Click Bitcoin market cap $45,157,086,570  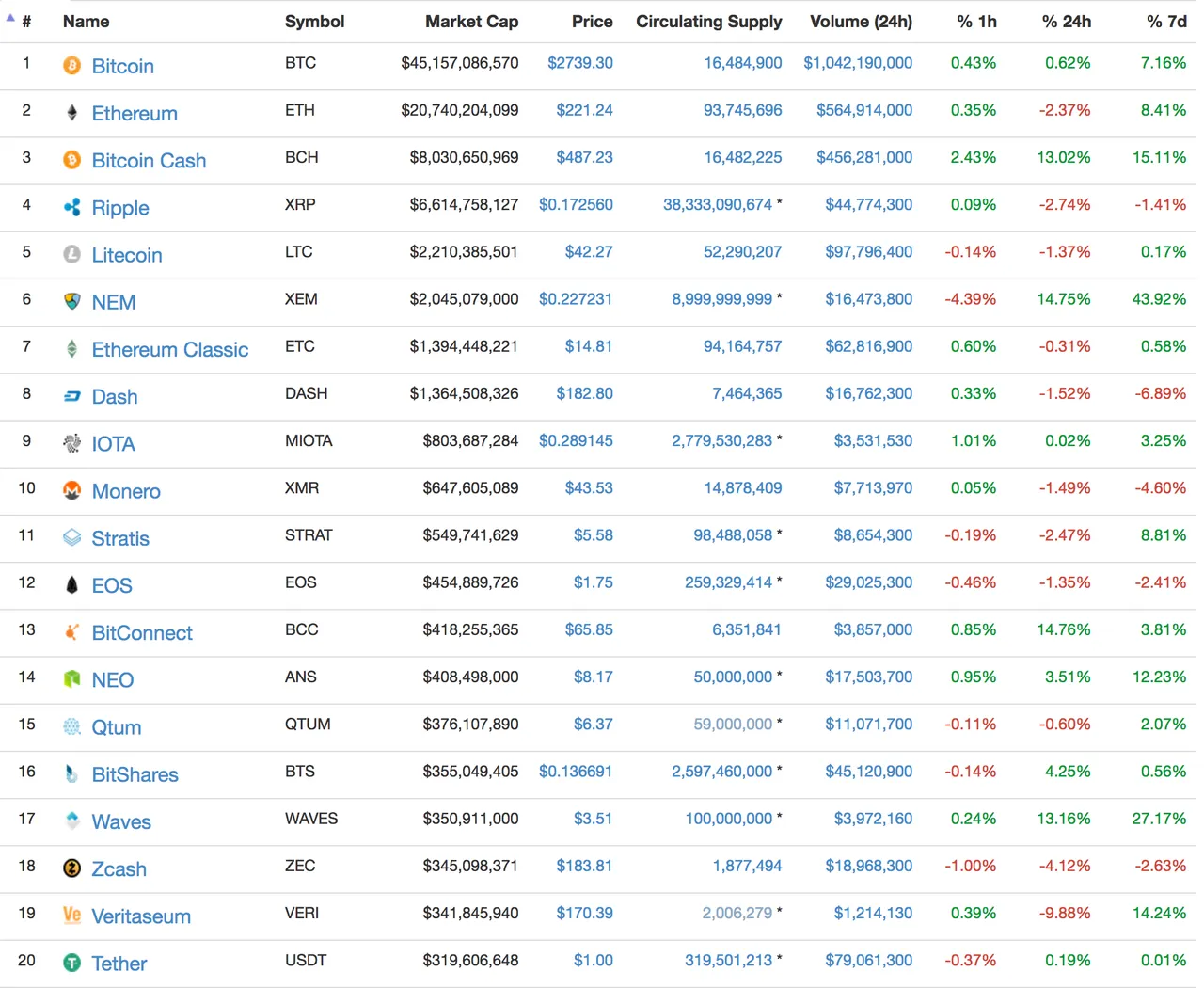pyautogui.click(x=460, y=63)
